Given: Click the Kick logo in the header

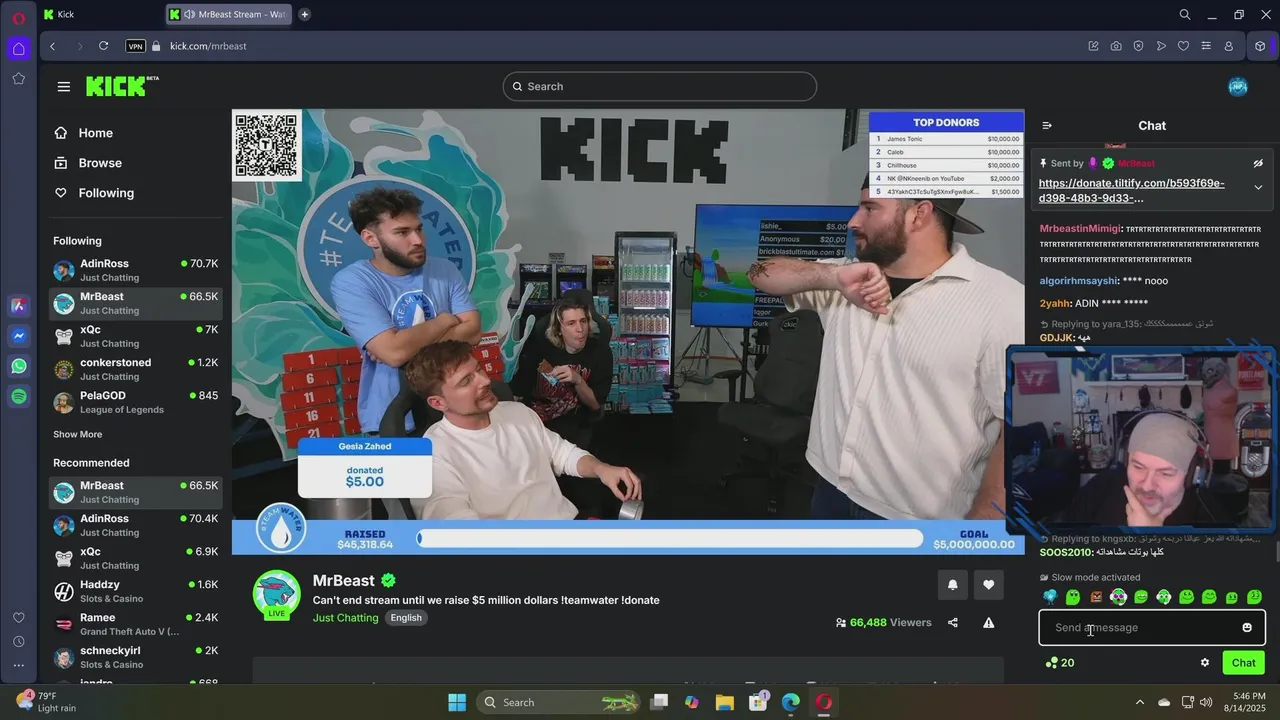Looking at the screenshot, I should tap(122, 86).
